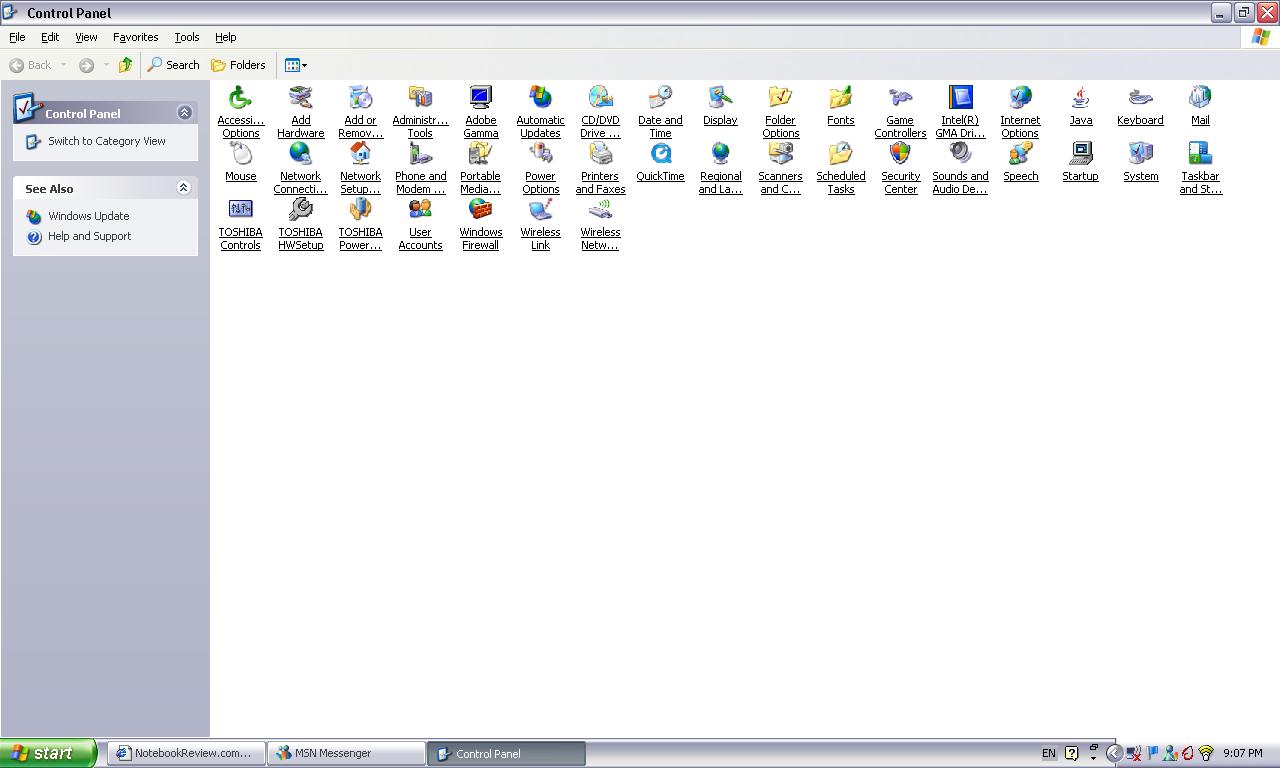
Task: Open Sounds and Audio Devices icon
Action: click(x=960, y=154)
